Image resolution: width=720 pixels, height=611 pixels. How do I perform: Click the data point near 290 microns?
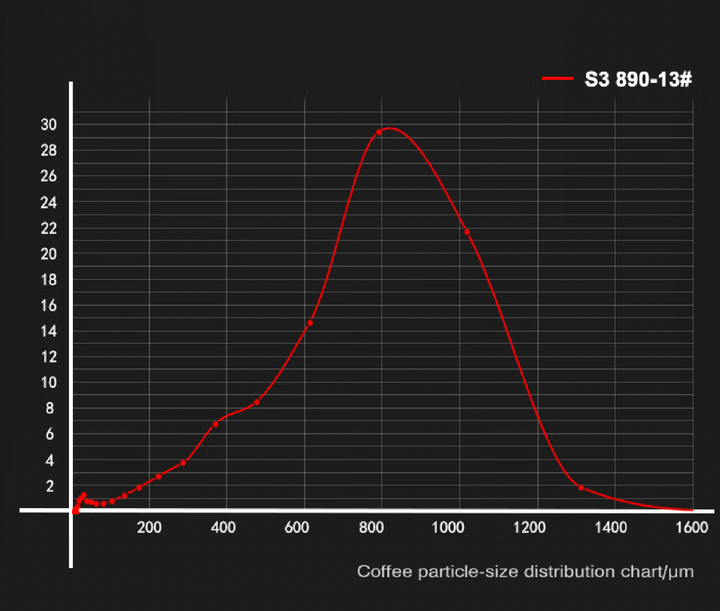click(x=183, y=463)
